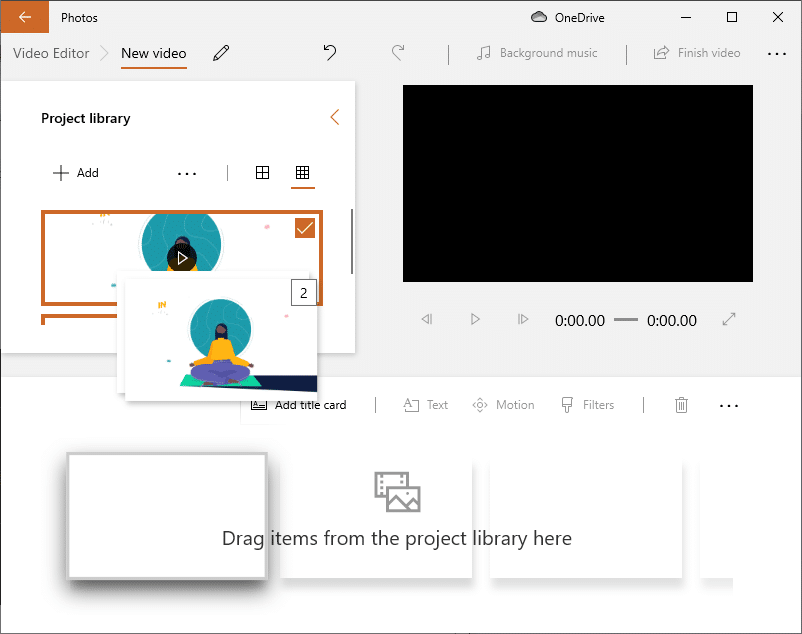
Task: Maximize the Photos window
Action: click(x=732, y=17)
